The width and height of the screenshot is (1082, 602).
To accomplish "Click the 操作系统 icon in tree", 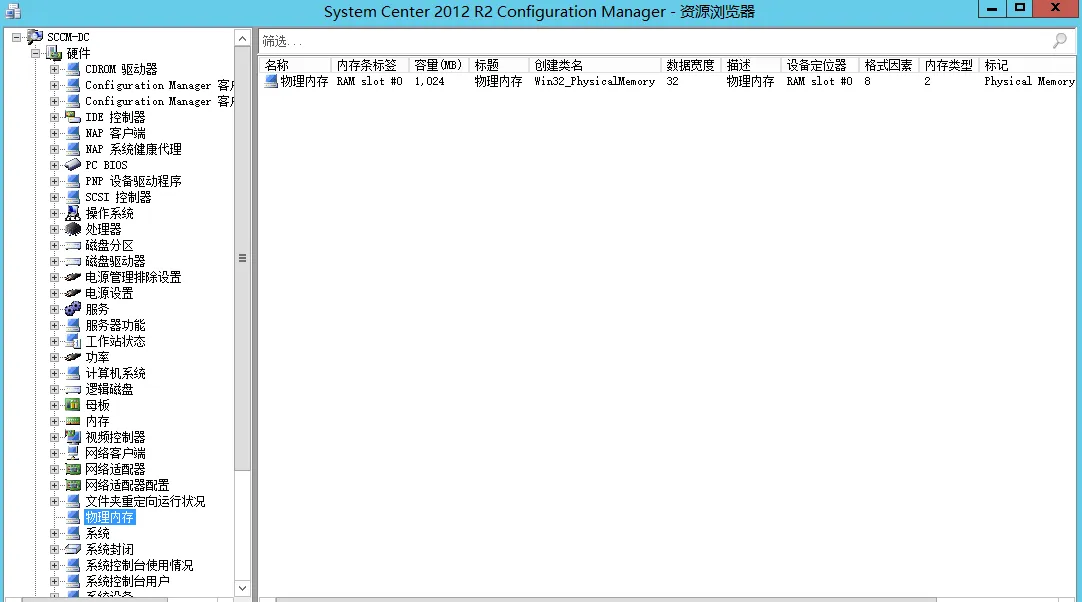I will [x=73, y=213].
